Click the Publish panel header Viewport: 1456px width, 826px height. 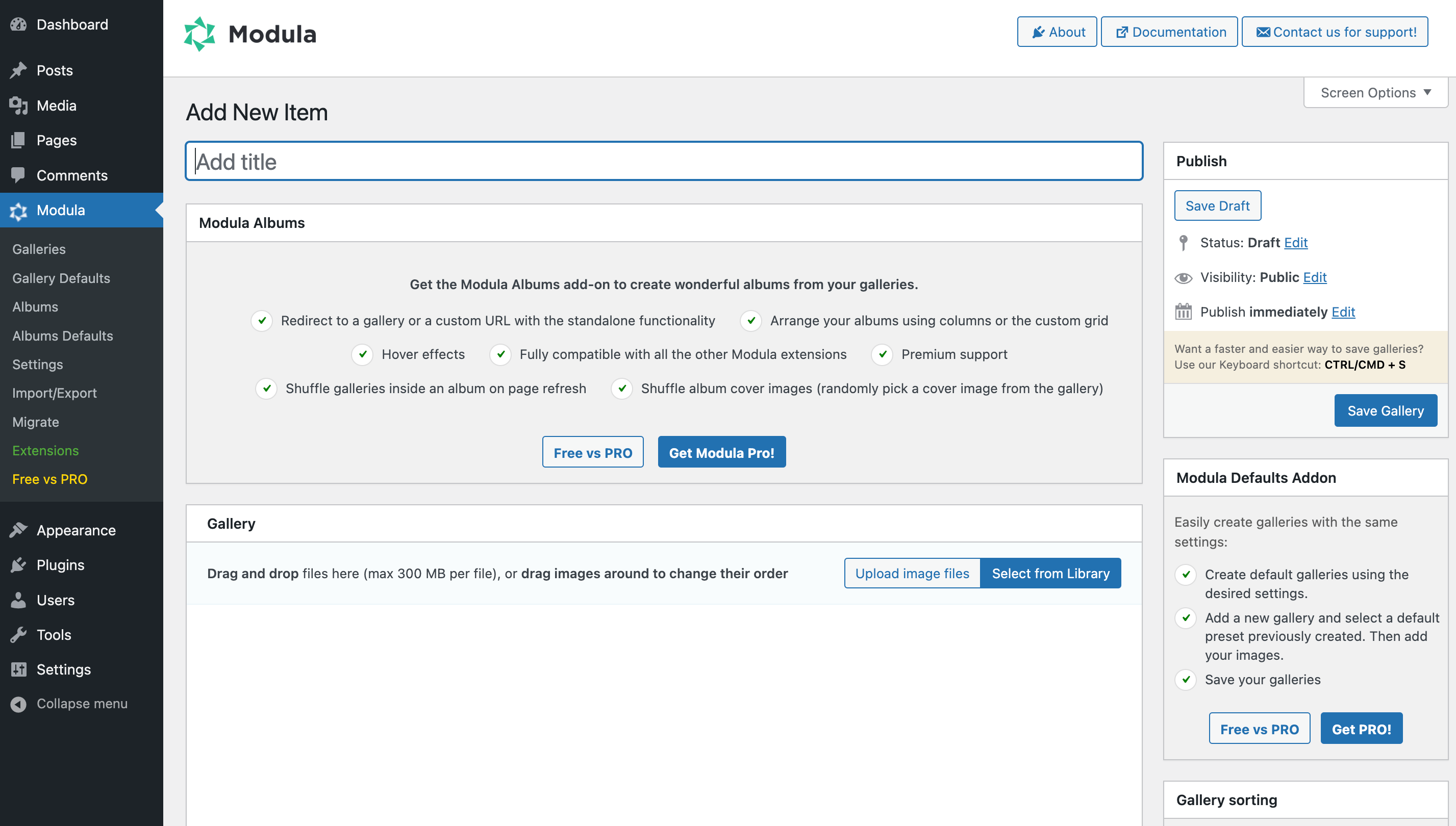1306,162
